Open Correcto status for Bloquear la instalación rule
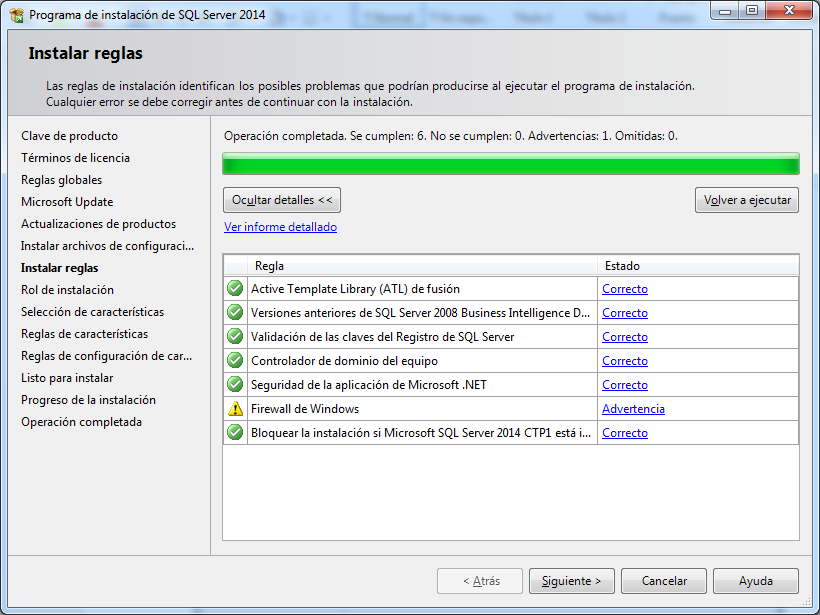Viewport: 820px width, 615px height. [x=625, y=433]
